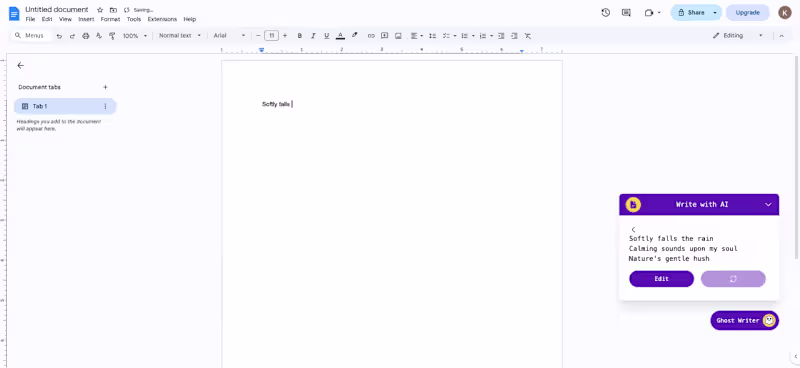Print the document with the printer icon
Viewport: 800px width, 368px height.
(86, 36)
